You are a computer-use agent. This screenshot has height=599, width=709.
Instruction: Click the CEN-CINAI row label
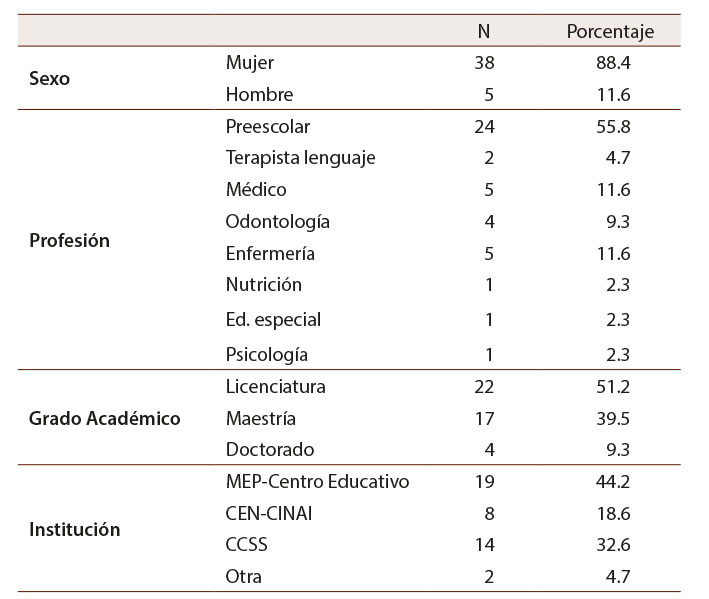(x=270, y=513)
